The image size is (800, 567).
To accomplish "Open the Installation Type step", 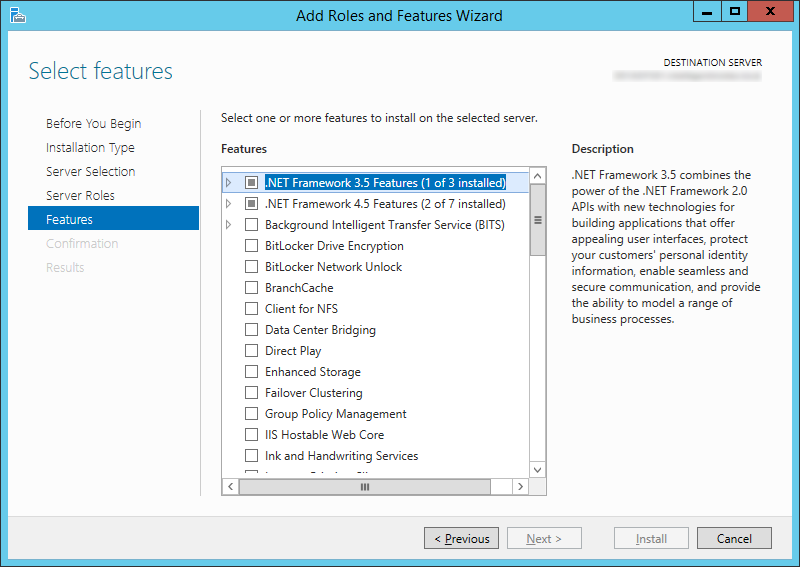I will [90, 147].
